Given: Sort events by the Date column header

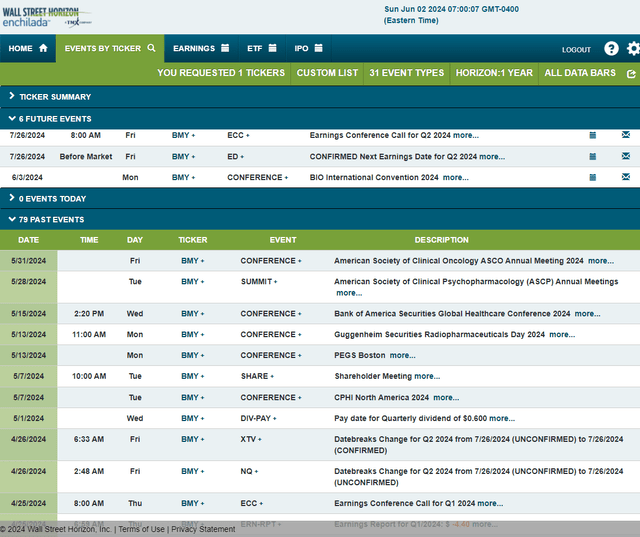Looking at the screenshot, I should pyautogui.click(x=29, y=240).
